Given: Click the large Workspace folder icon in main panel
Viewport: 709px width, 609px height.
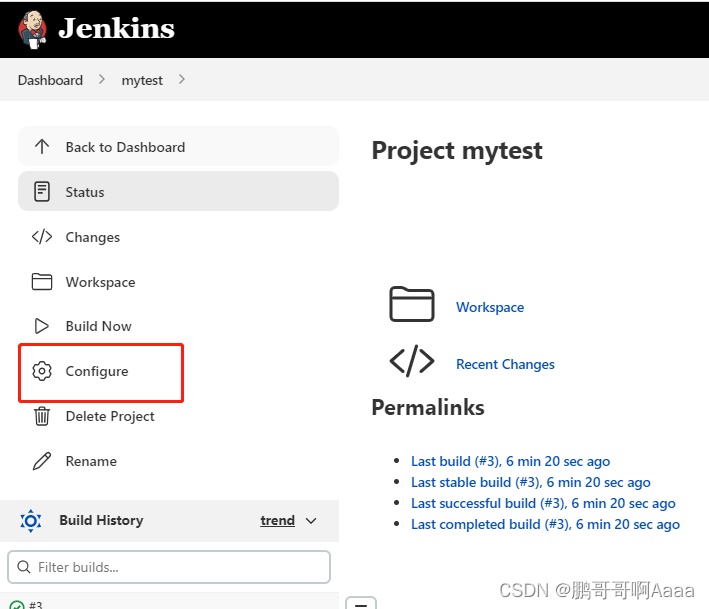Looking at the screenshot, I should (412, 304).
